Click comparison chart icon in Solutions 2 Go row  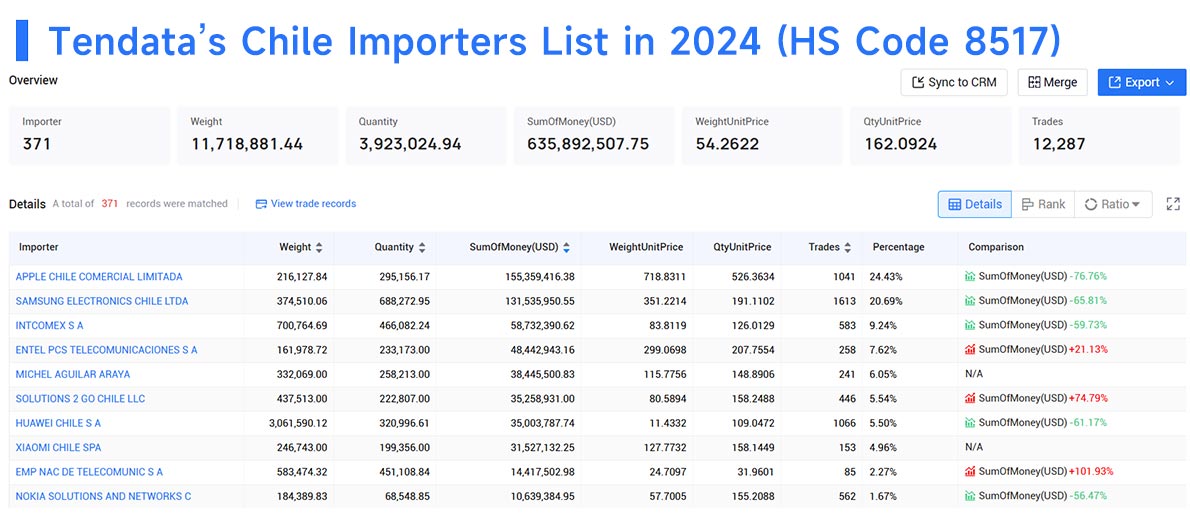click(970, 398)
